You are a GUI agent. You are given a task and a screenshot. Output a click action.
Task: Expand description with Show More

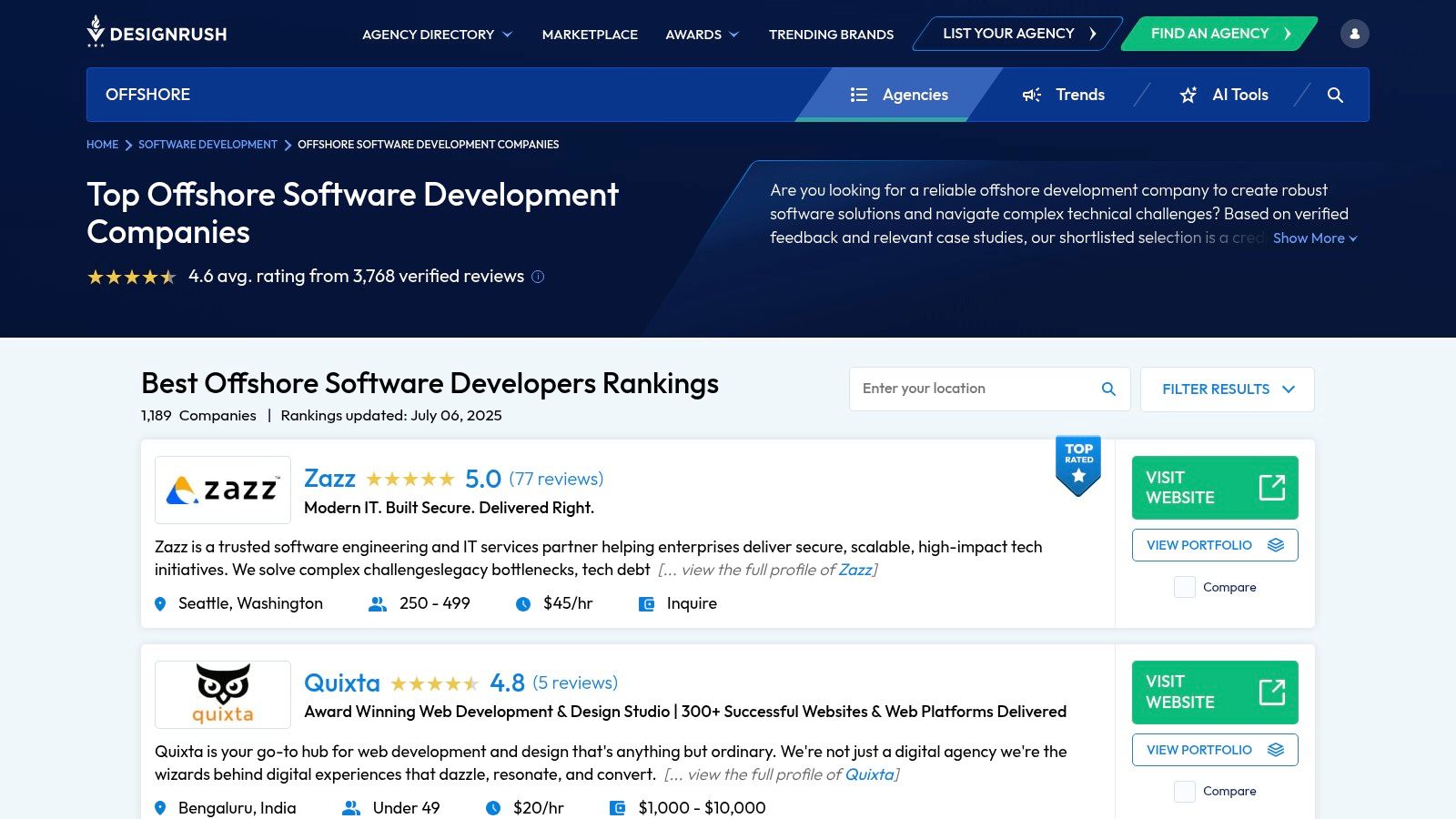coord(1314,238)
